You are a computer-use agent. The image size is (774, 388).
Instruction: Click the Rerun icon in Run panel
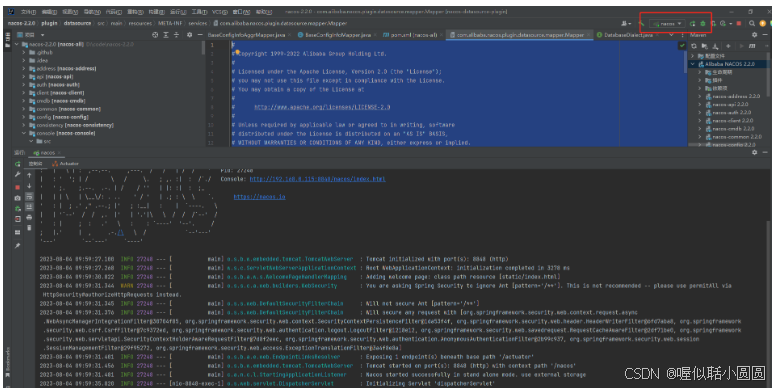click(18, 164)
